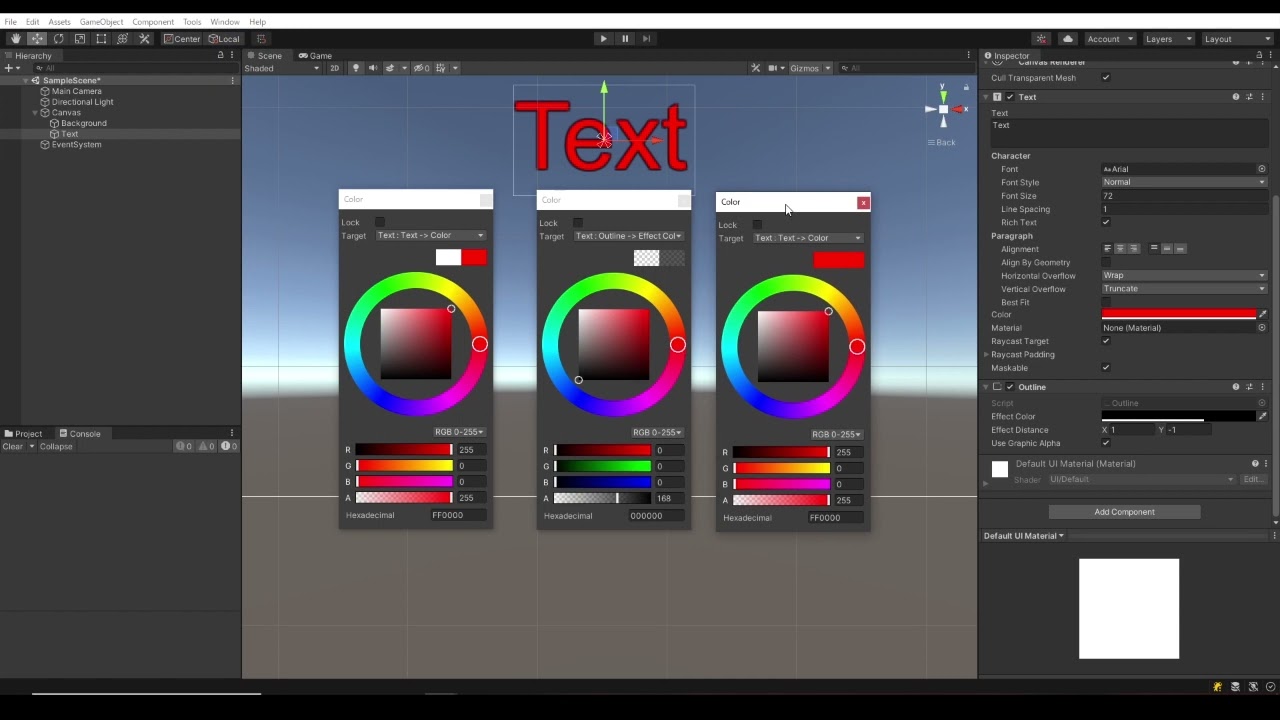1280x720 pixels.
Task: Select the Scale tool in toolbar
Action: pyautogui.click(x=80, y=39)
